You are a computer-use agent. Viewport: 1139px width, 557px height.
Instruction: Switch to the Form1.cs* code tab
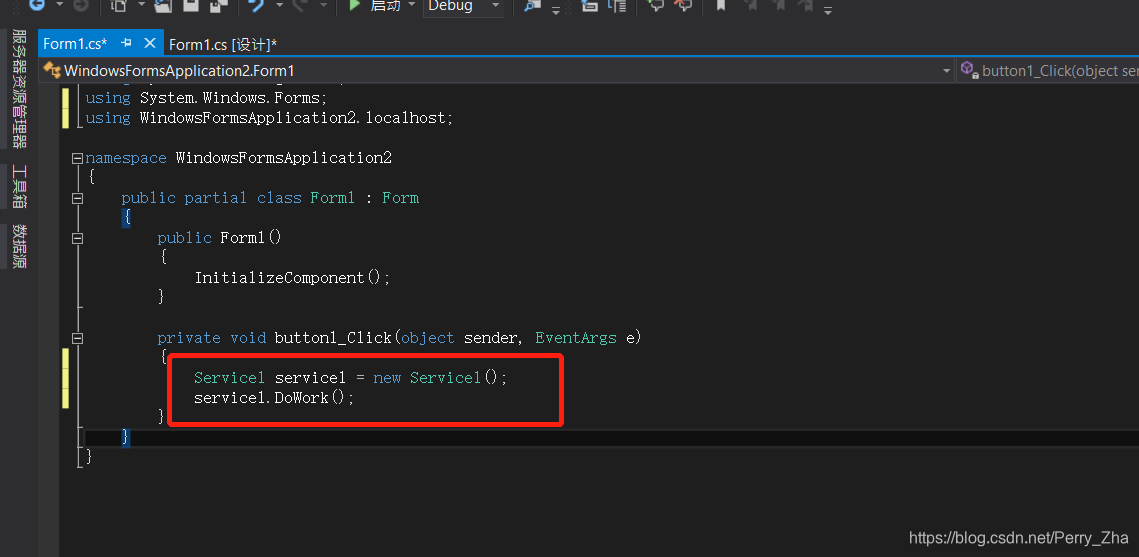click(x=75, y=44)
